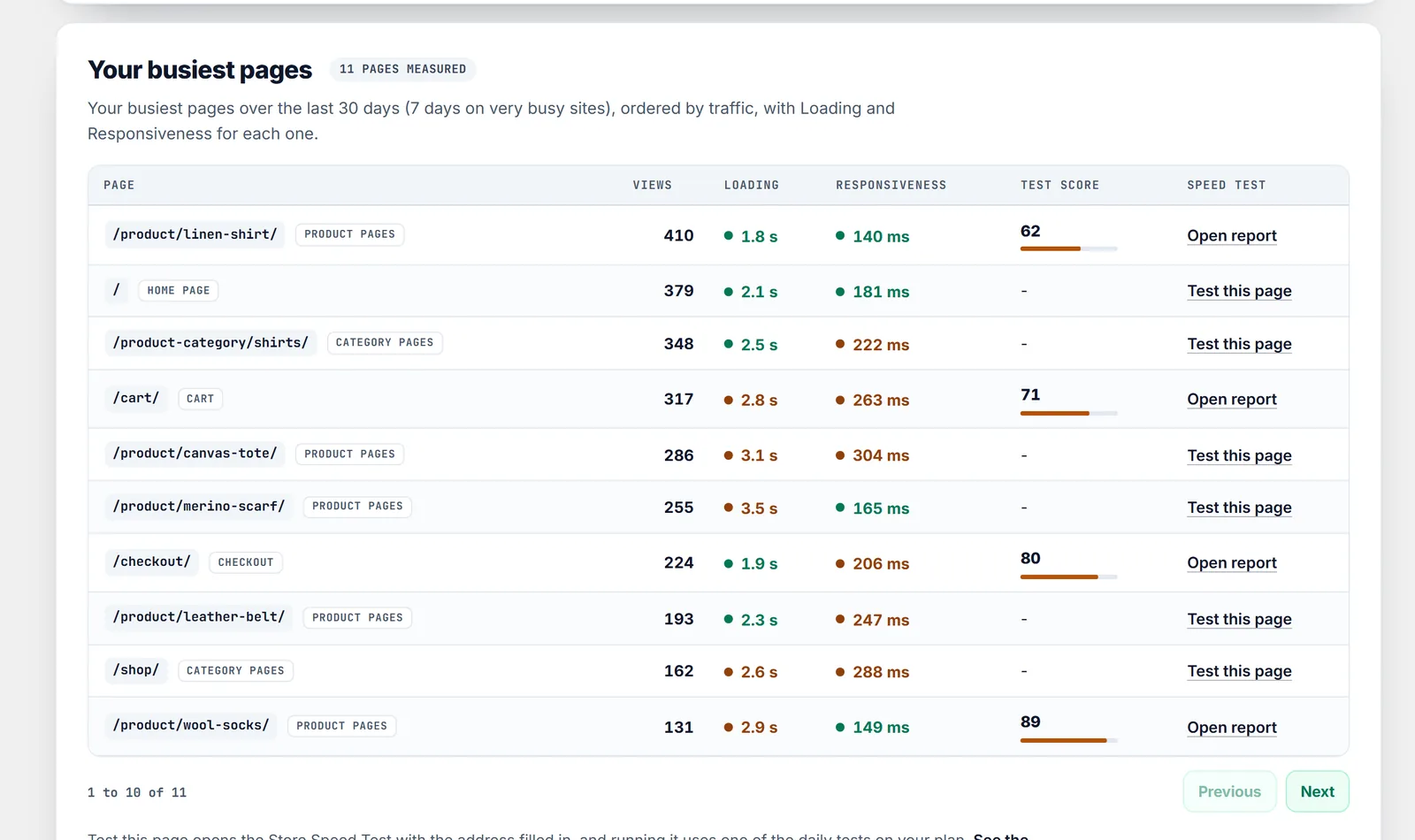Go to Next page of results
1415x840 pixels.
1317,791
